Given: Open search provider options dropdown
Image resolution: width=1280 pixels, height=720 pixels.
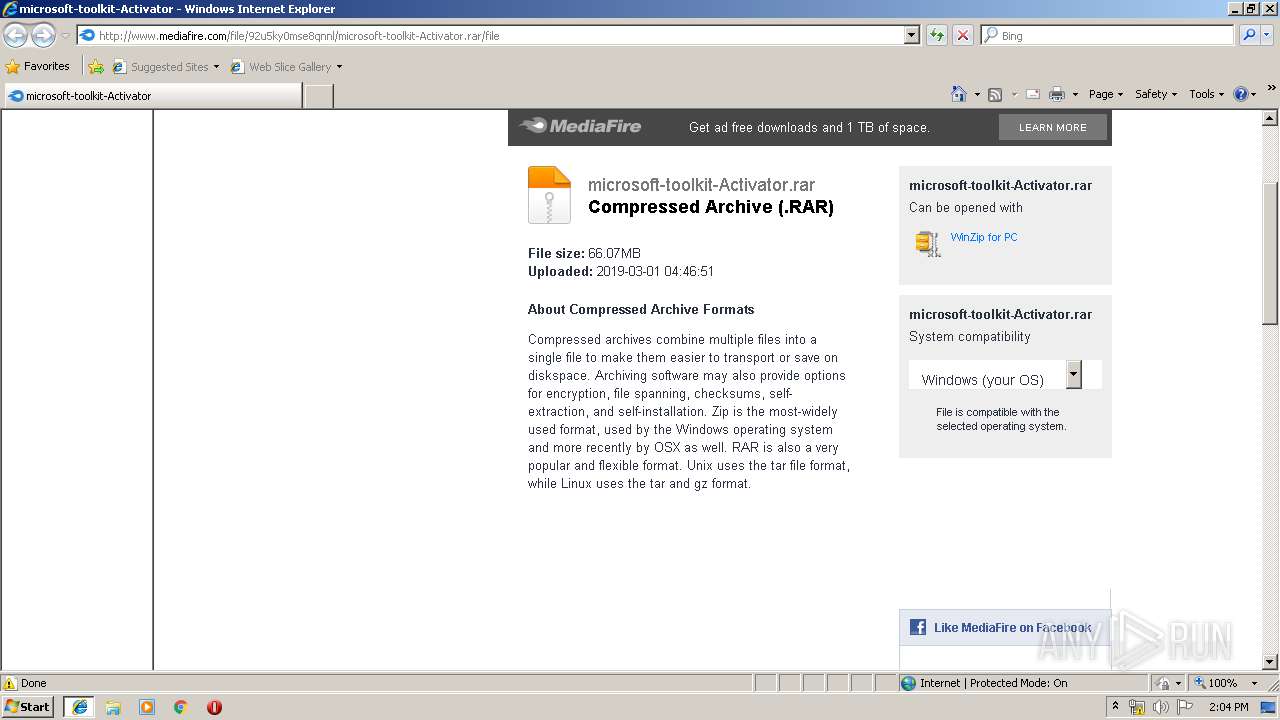Looking at the screenshot, I should click(x=1267, y=36).
